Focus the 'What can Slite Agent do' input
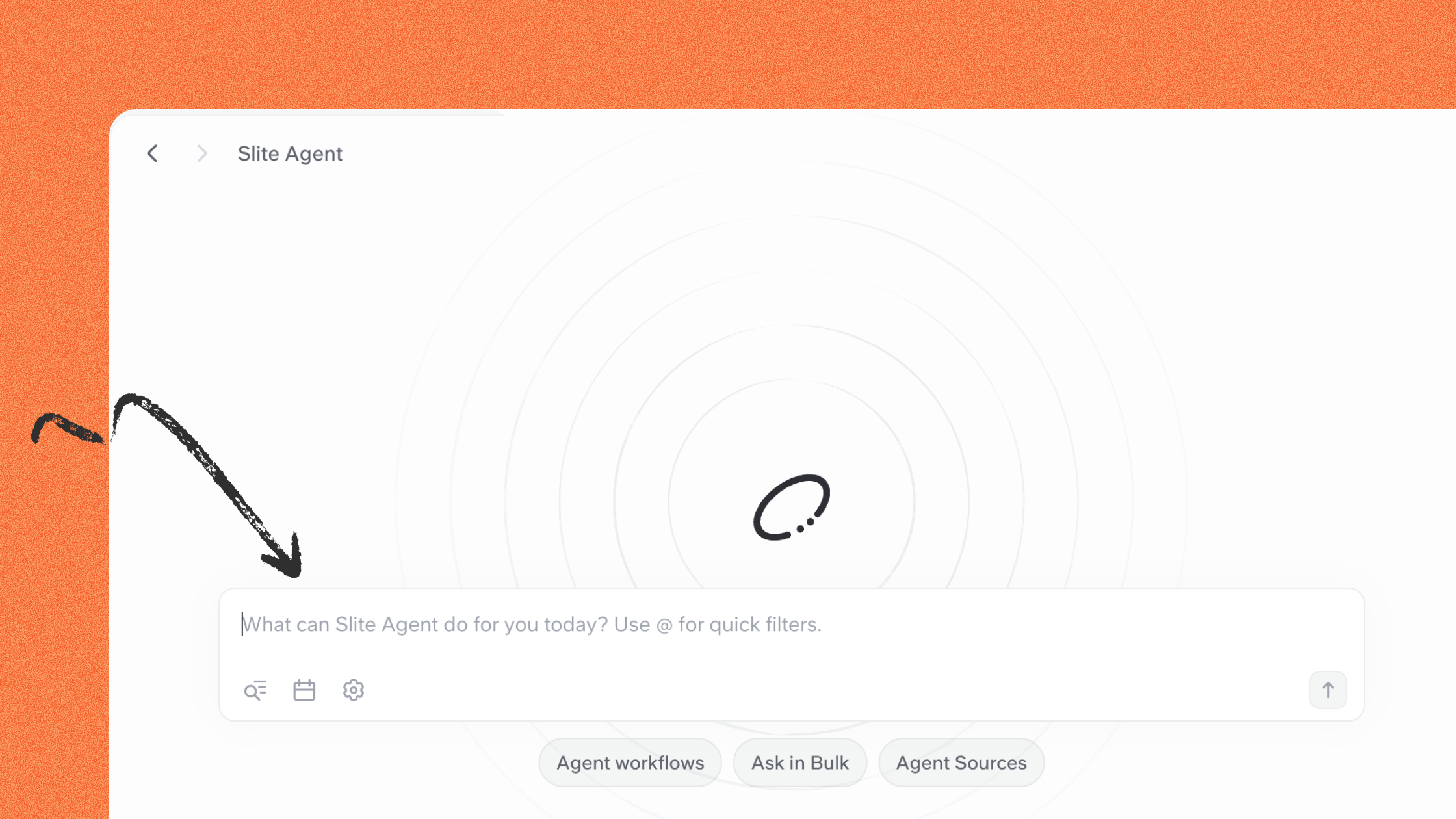This screenshot has height=819, width=1456. (792, 625)
